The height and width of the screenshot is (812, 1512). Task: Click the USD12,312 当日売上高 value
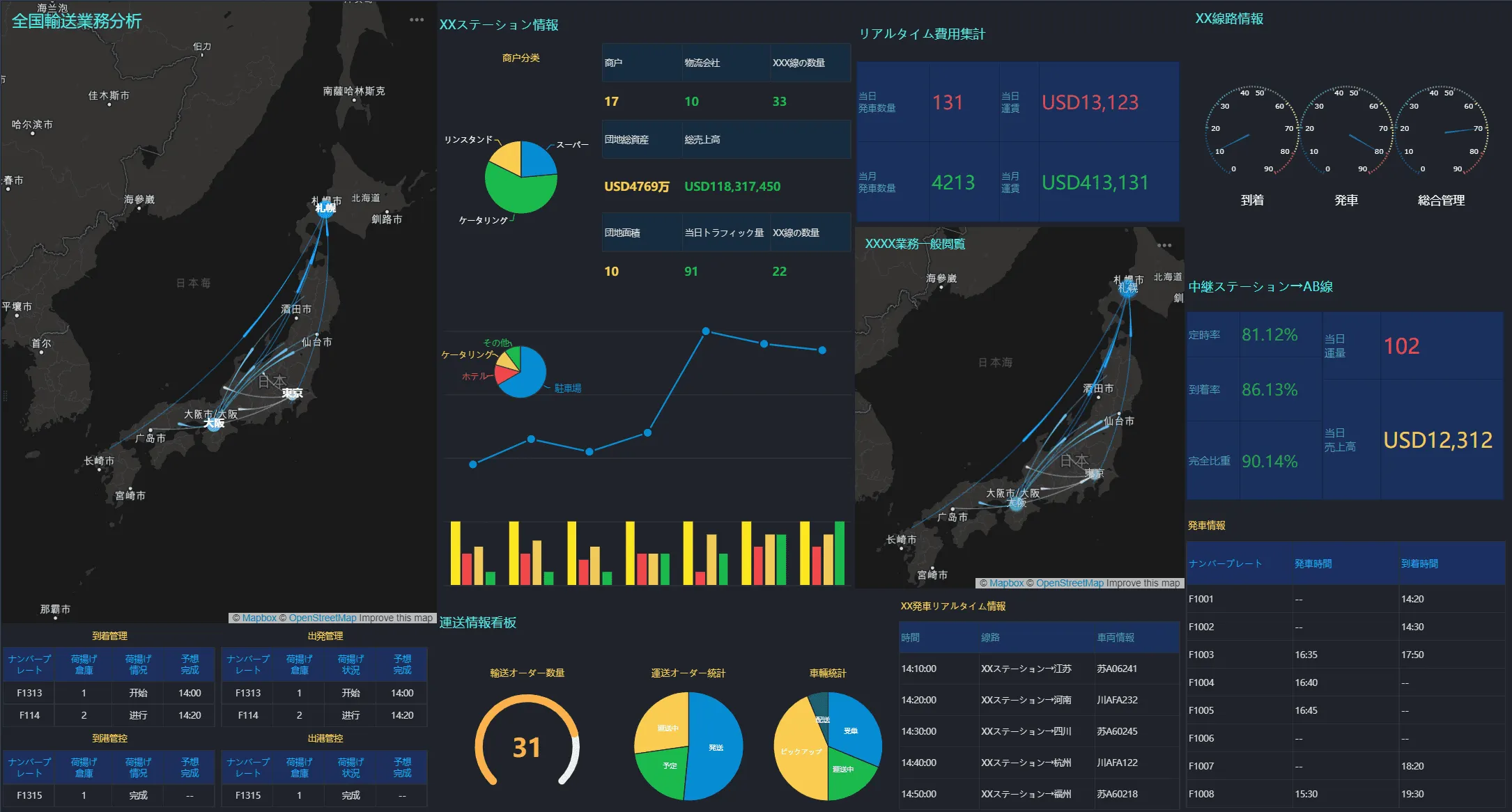point(1437,440)
